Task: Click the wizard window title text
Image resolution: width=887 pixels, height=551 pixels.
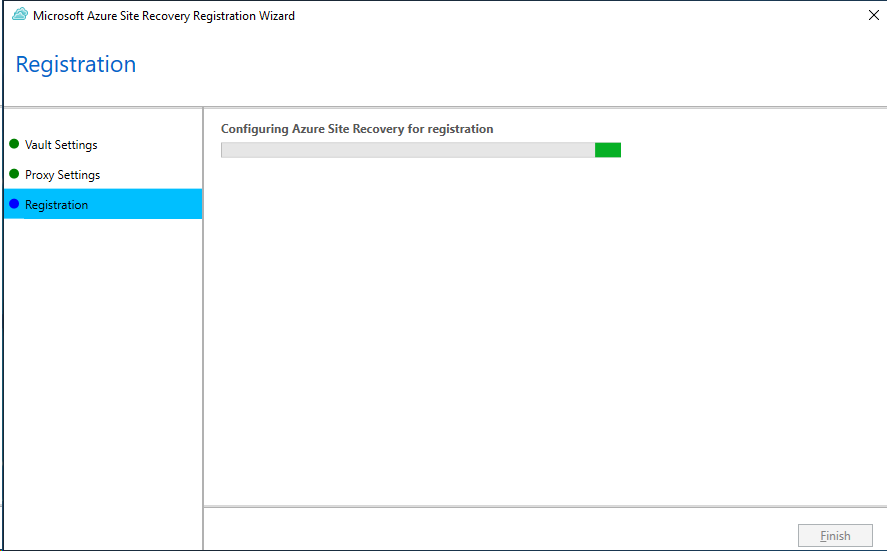Action: click(164, 16)
